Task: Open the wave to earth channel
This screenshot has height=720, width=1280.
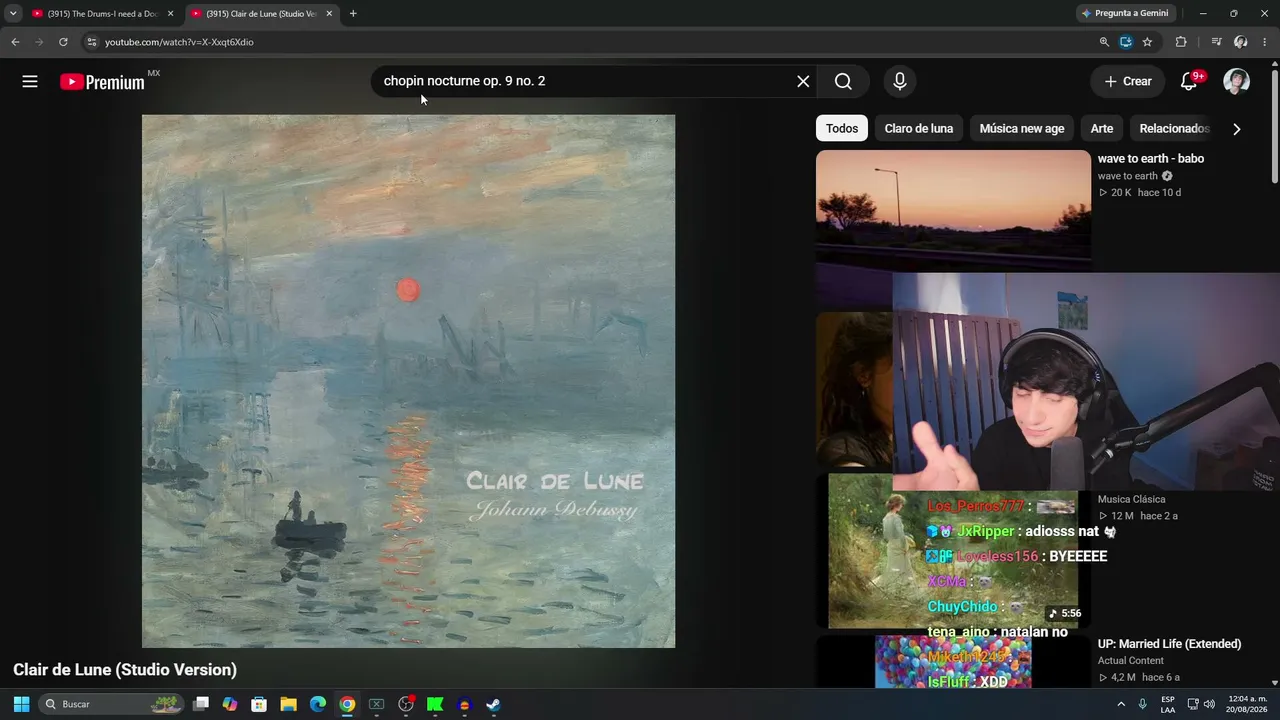Action: coord(1128,176)
